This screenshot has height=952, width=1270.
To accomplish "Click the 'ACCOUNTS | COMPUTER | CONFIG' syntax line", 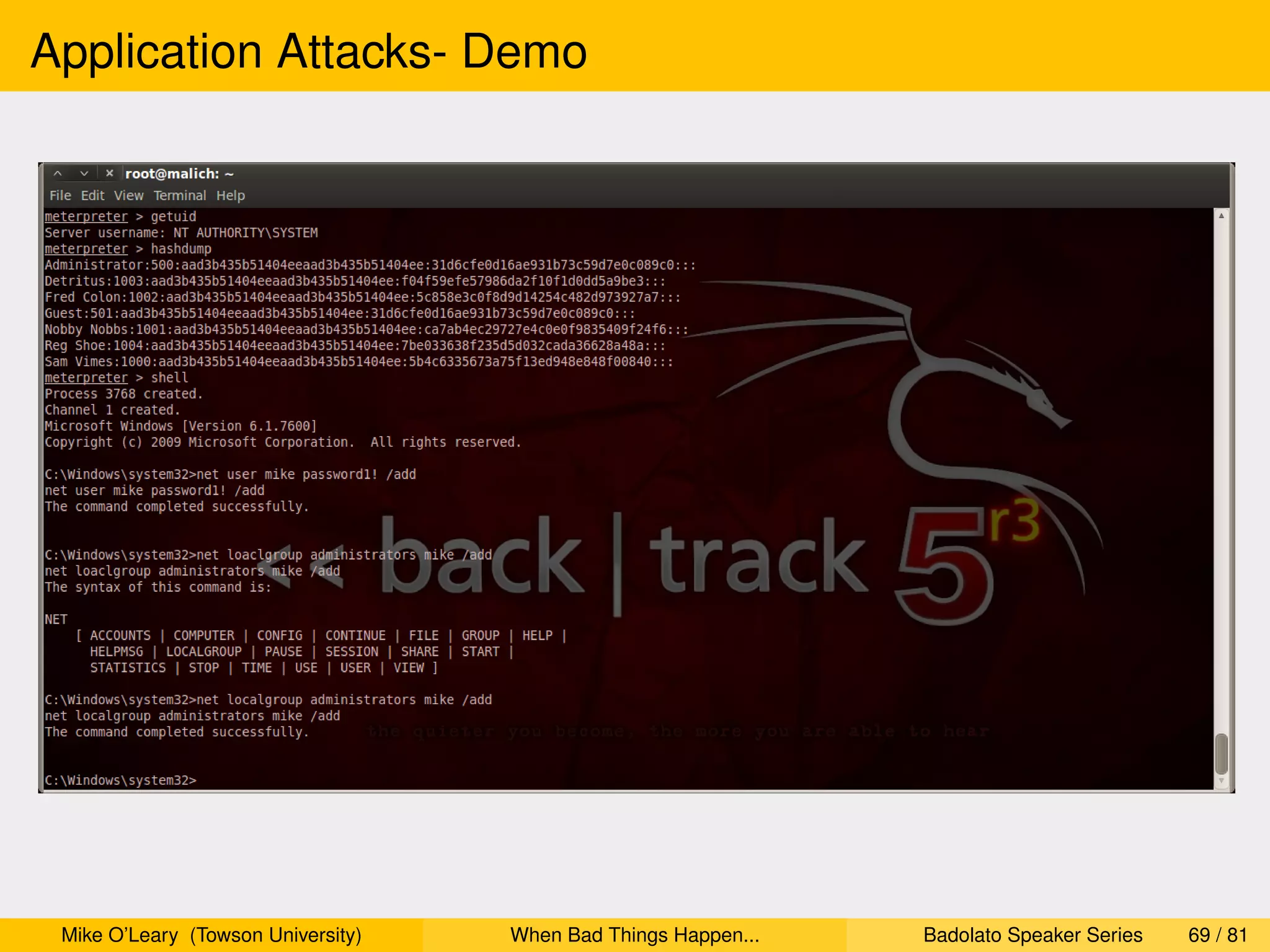I will click(321, 636).
